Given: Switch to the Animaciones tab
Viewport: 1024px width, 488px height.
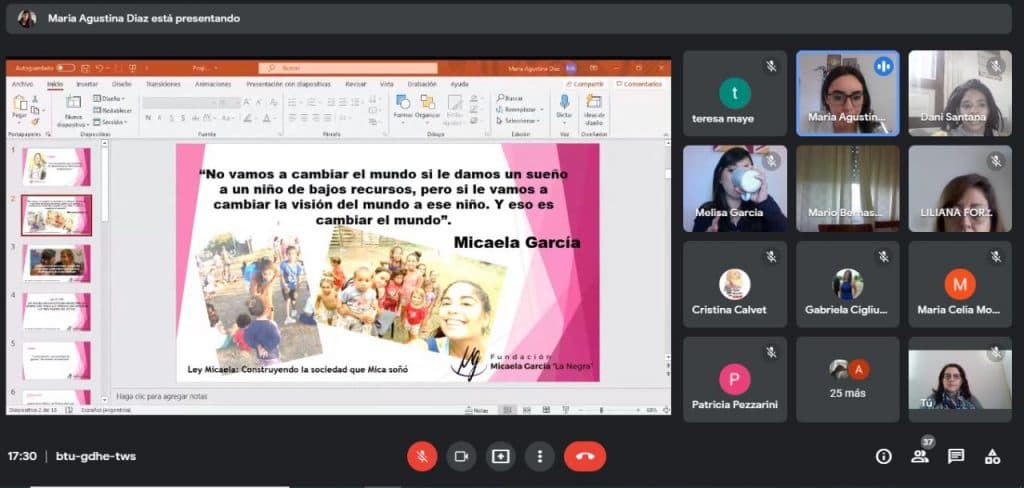Looking at the screenshot, I should [x=213, y=84].
